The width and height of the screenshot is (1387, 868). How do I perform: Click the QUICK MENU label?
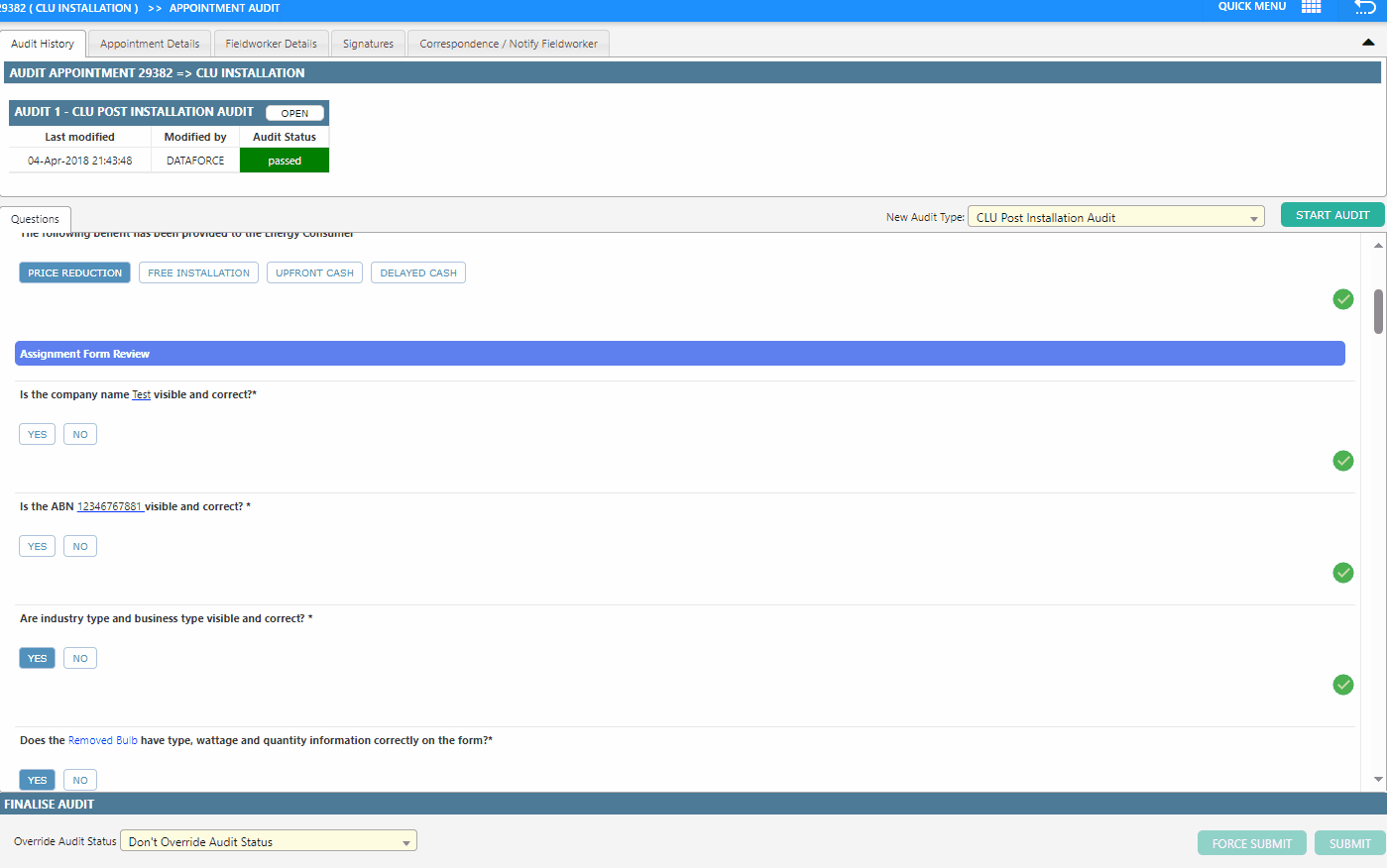(x=1252, y=7)
